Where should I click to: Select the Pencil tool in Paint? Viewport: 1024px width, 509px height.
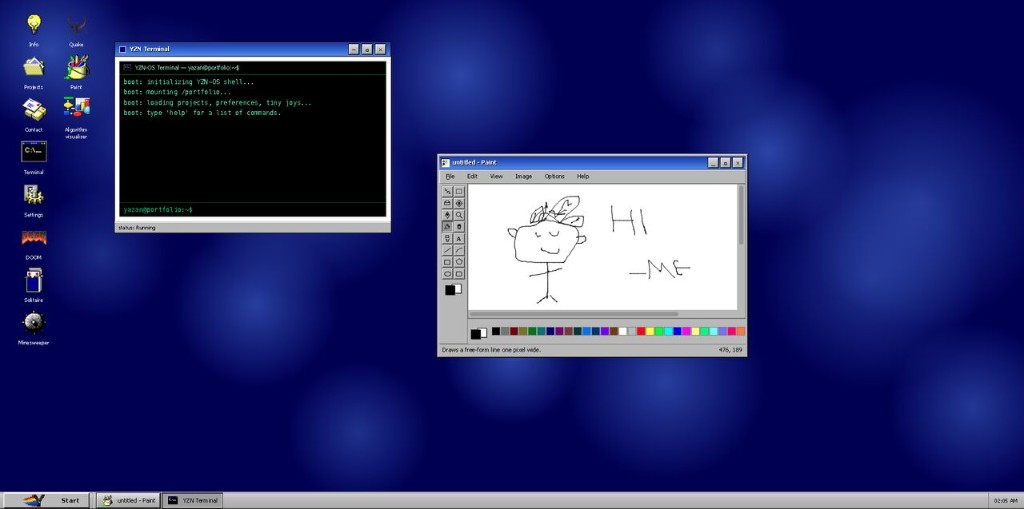(x=447, y=227)
